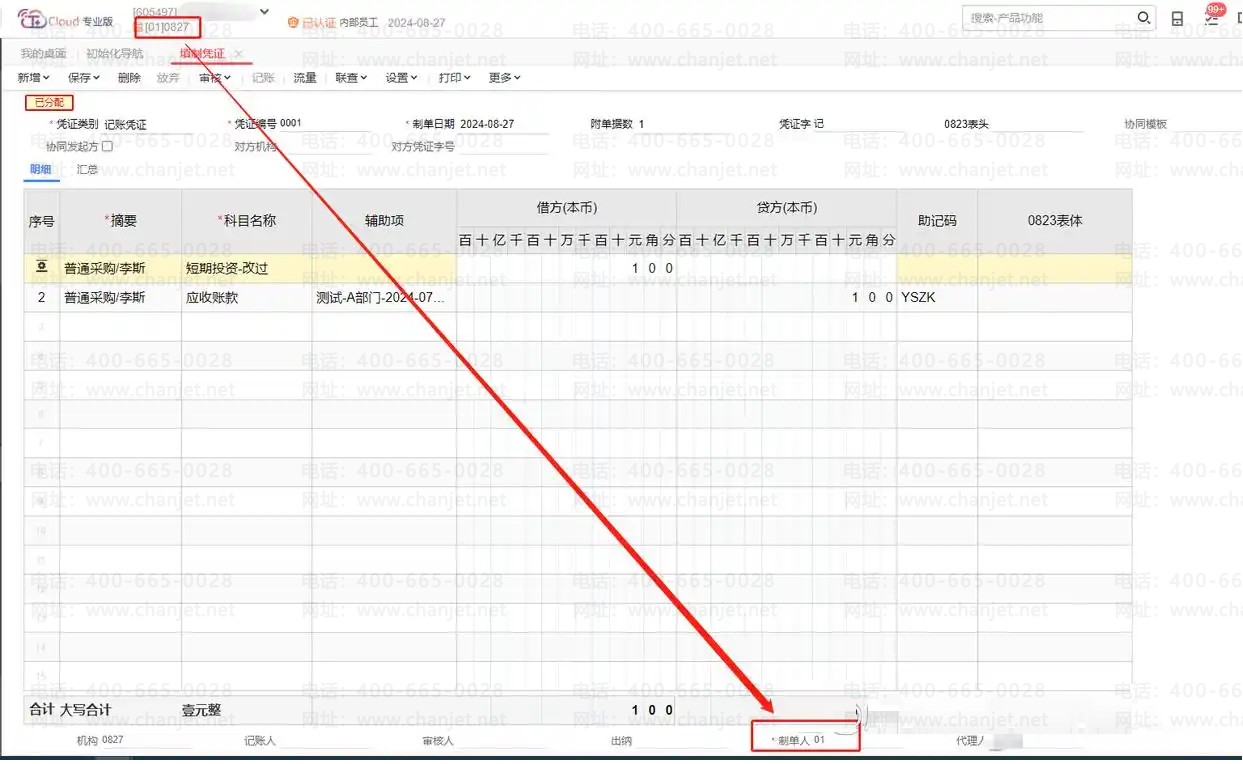Click the 凭证类别 field showing 记账凭证
The height and width of the screenshot is (764, 1243).
(x=150, y=125)
